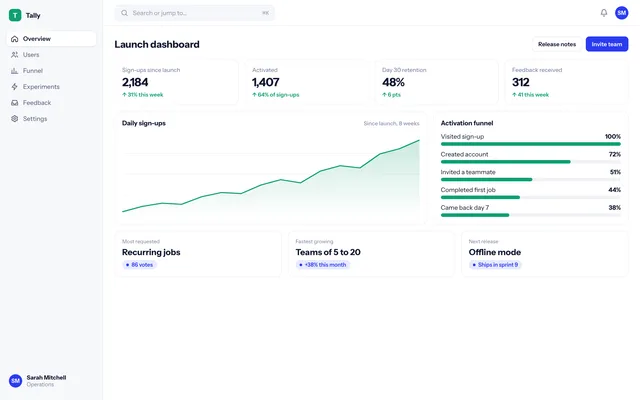Click the Invite team button

coord(607,44)
